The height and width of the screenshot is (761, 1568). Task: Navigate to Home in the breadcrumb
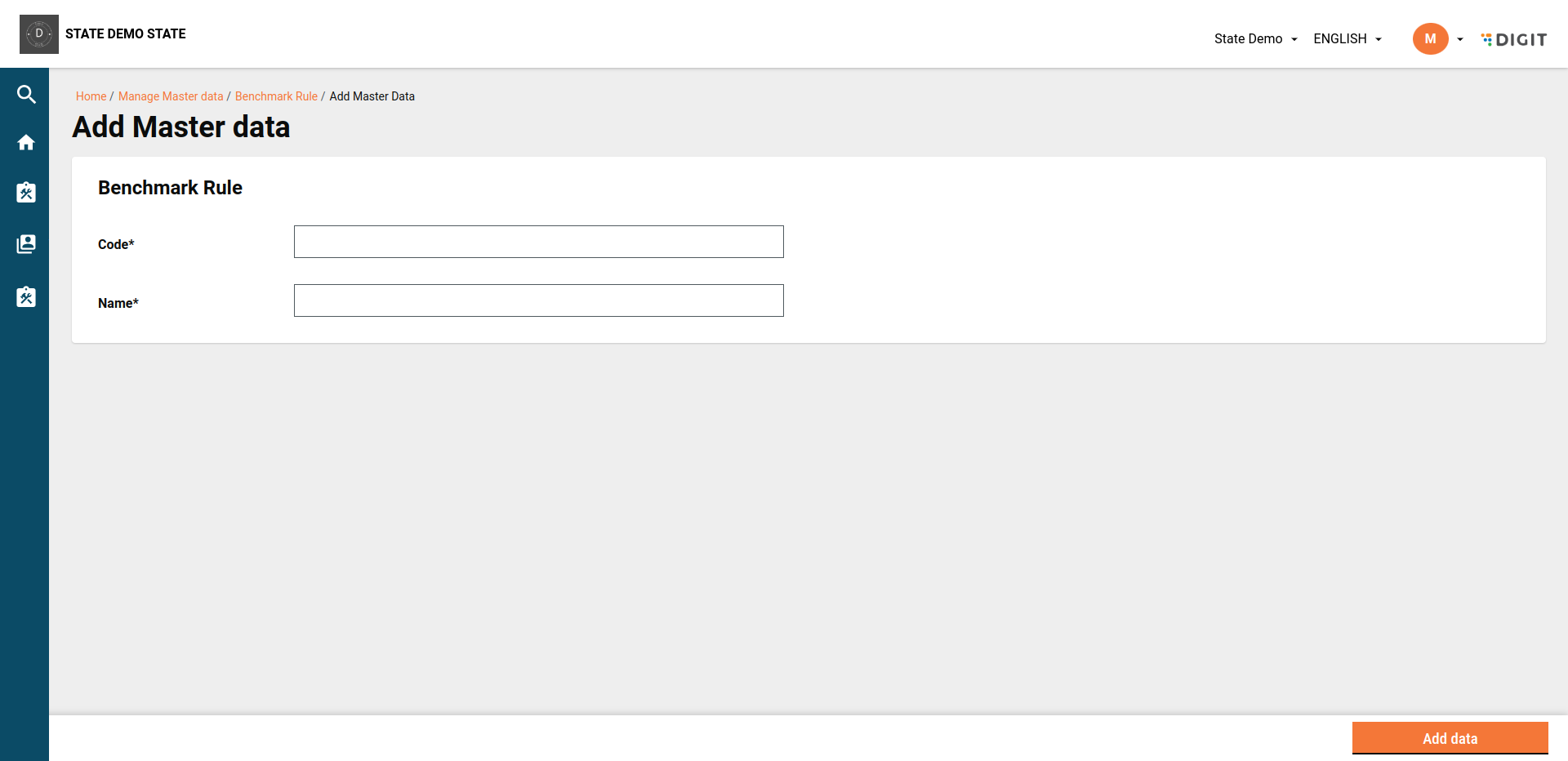tap(91, 96)
